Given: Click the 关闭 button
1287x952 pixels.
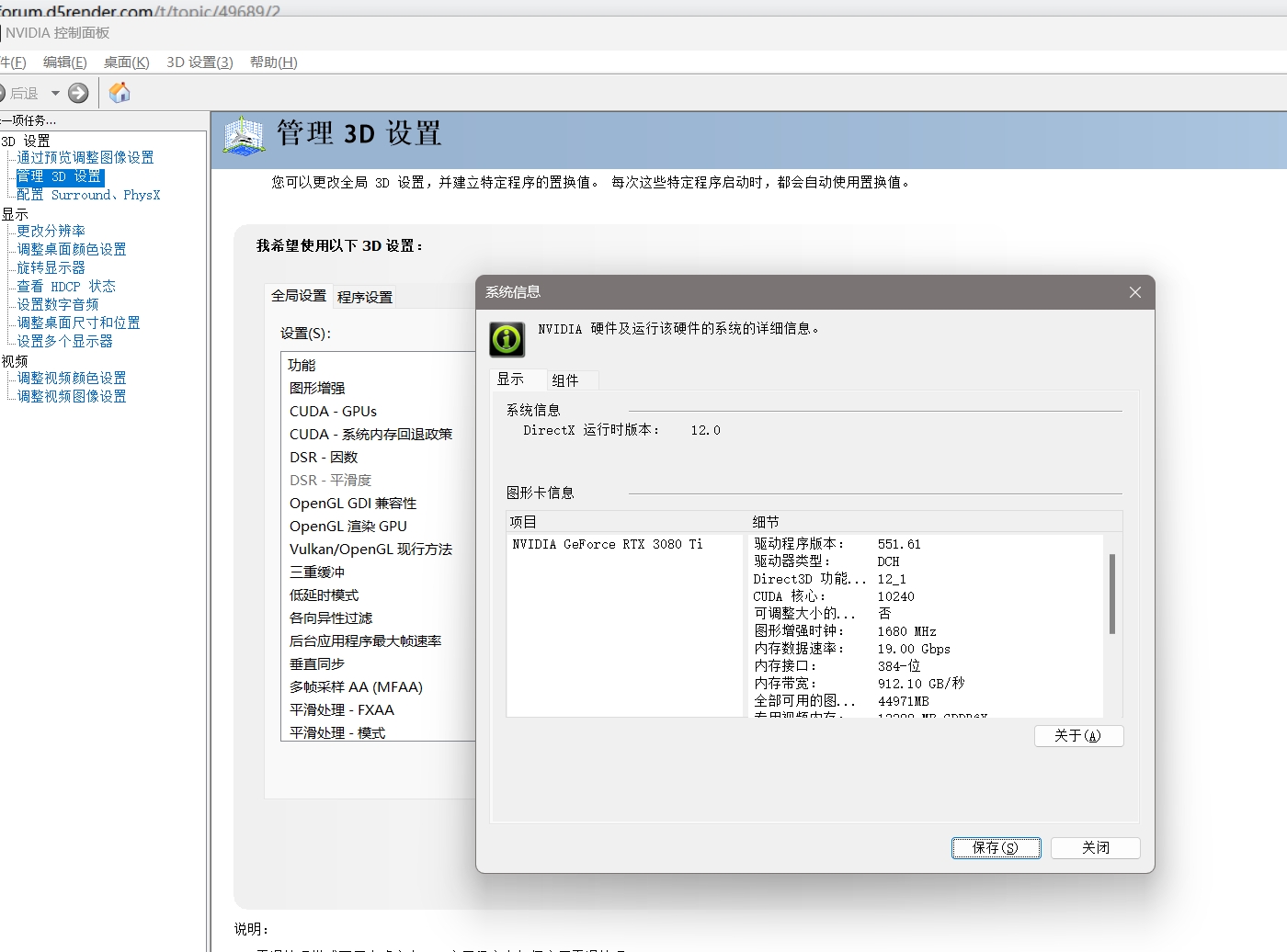Looking at the screenshot, I should coord(1095,847).
